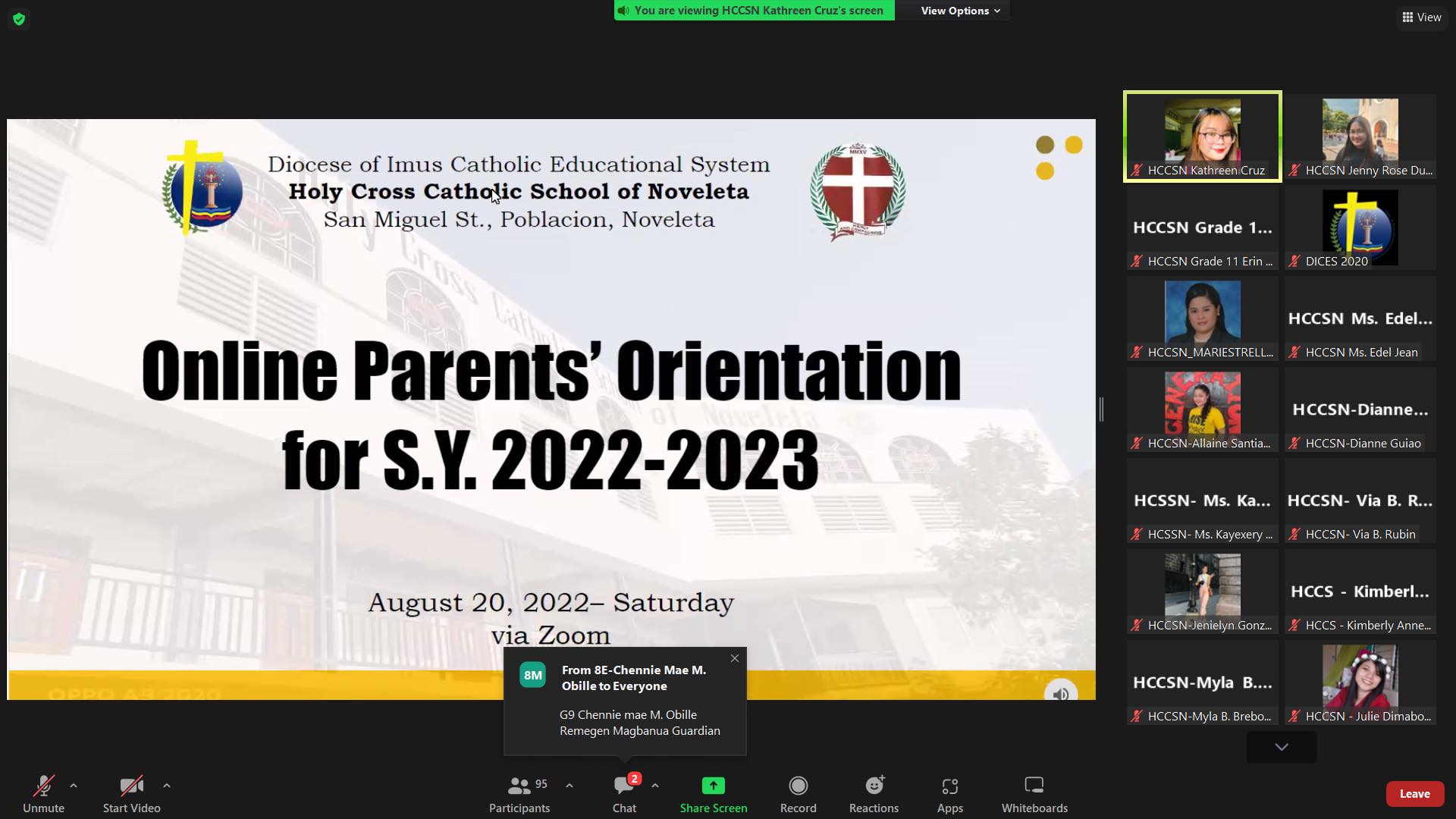Select HCCSN- Via B. Rubin tile

click(x=1360, y=500)
